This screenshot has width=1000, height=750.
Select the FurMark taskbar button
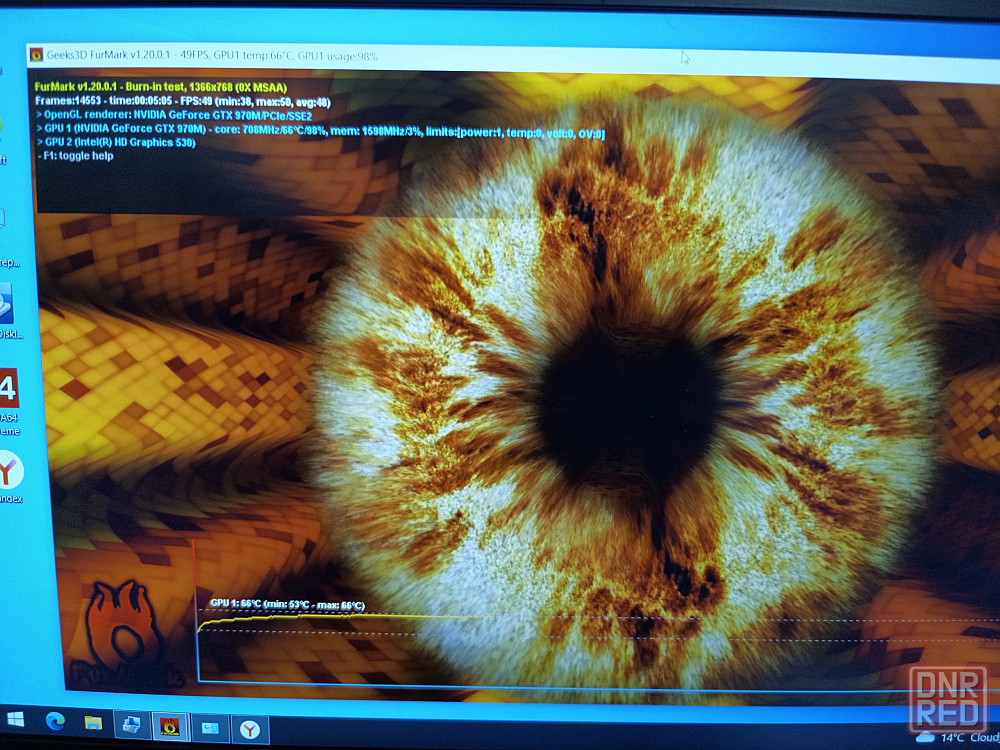pos(170,726)
